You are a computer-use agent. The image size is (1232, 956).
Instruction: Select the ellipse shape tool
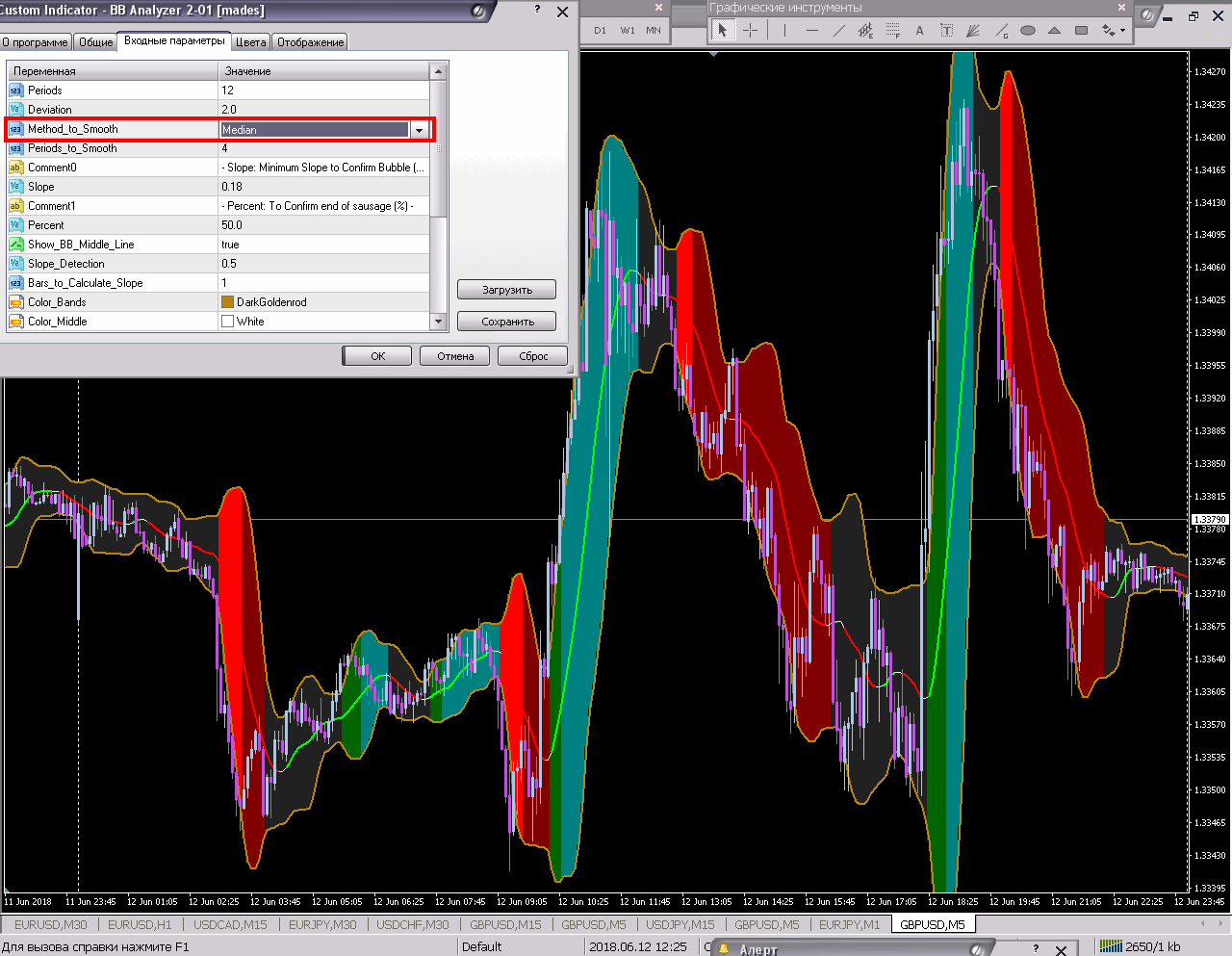pos(1027,30)
